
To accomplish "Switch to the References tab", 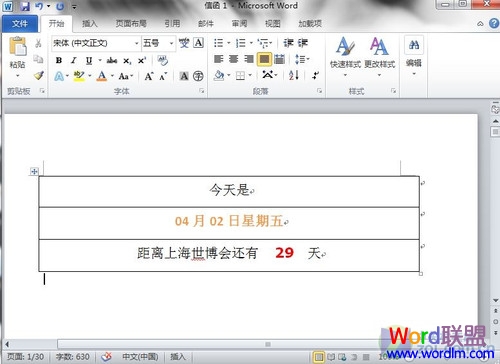I will click(172, 24).
